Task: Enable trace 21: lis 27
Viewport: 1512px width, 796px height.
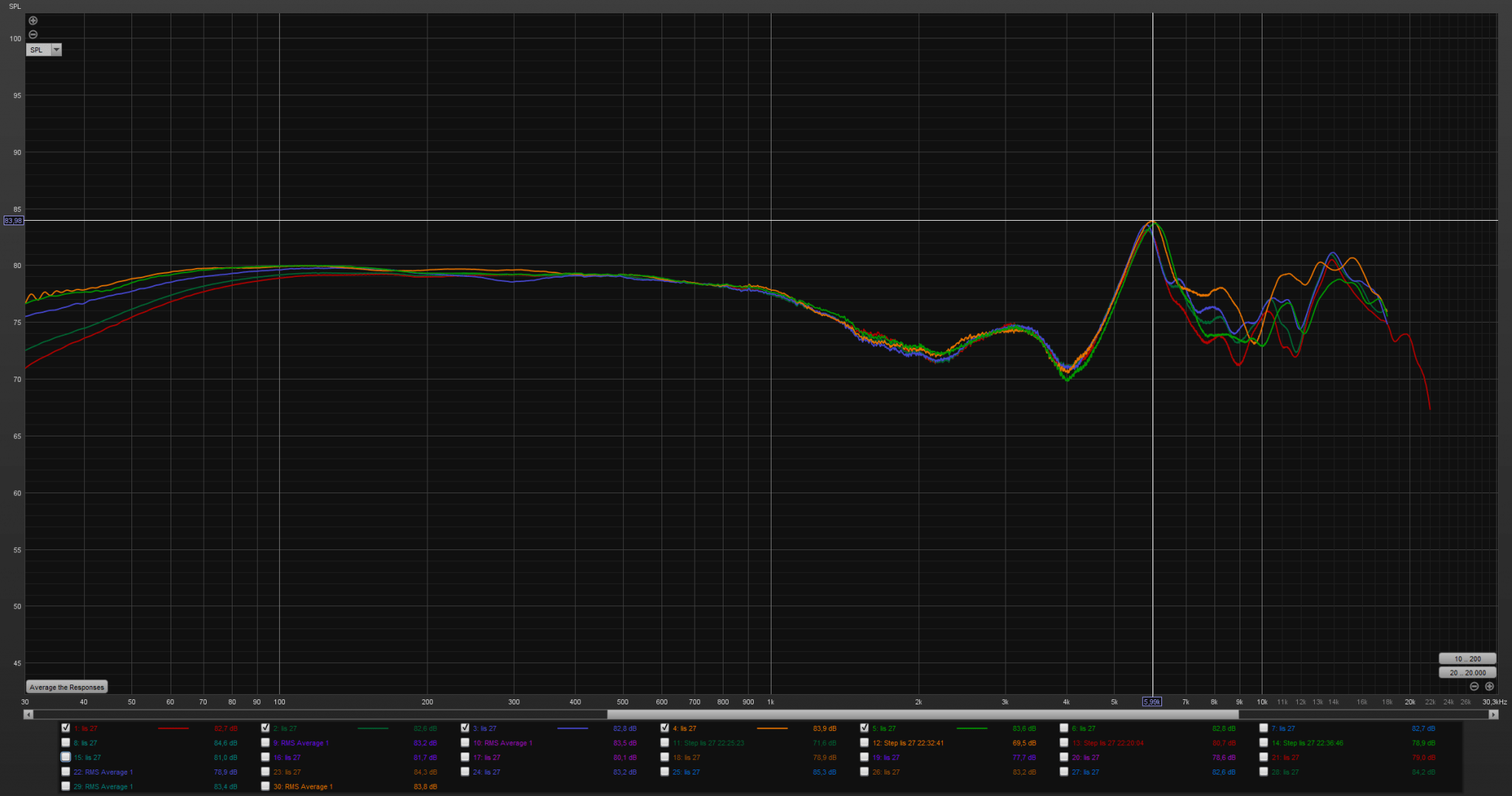Action: click(x=1264, y=757)
